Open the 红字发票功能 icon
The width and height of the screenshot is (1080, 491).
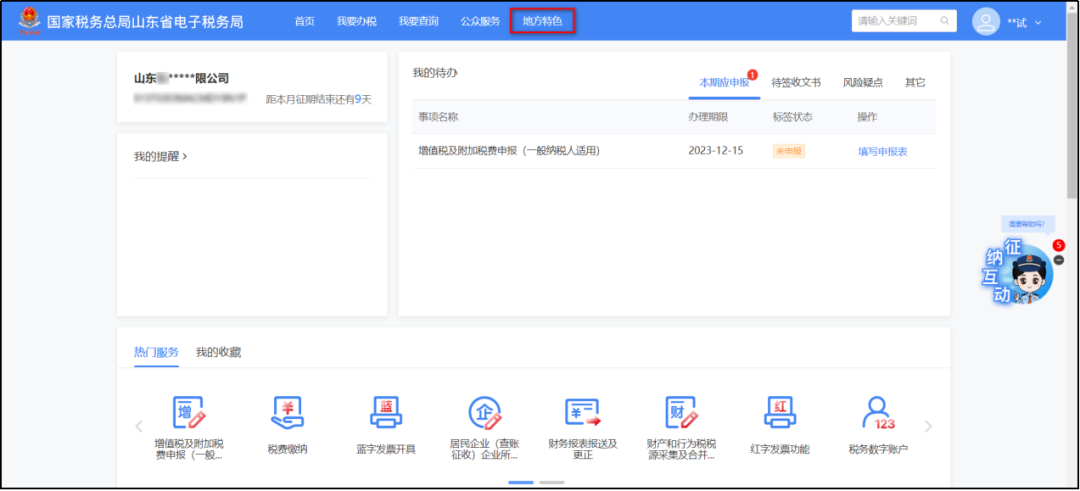[780, 413]
